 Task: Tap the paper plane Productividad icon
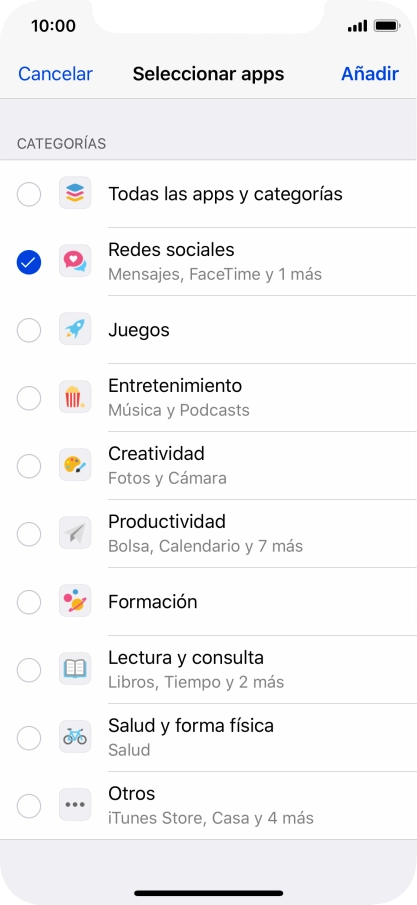click(75, 534)
